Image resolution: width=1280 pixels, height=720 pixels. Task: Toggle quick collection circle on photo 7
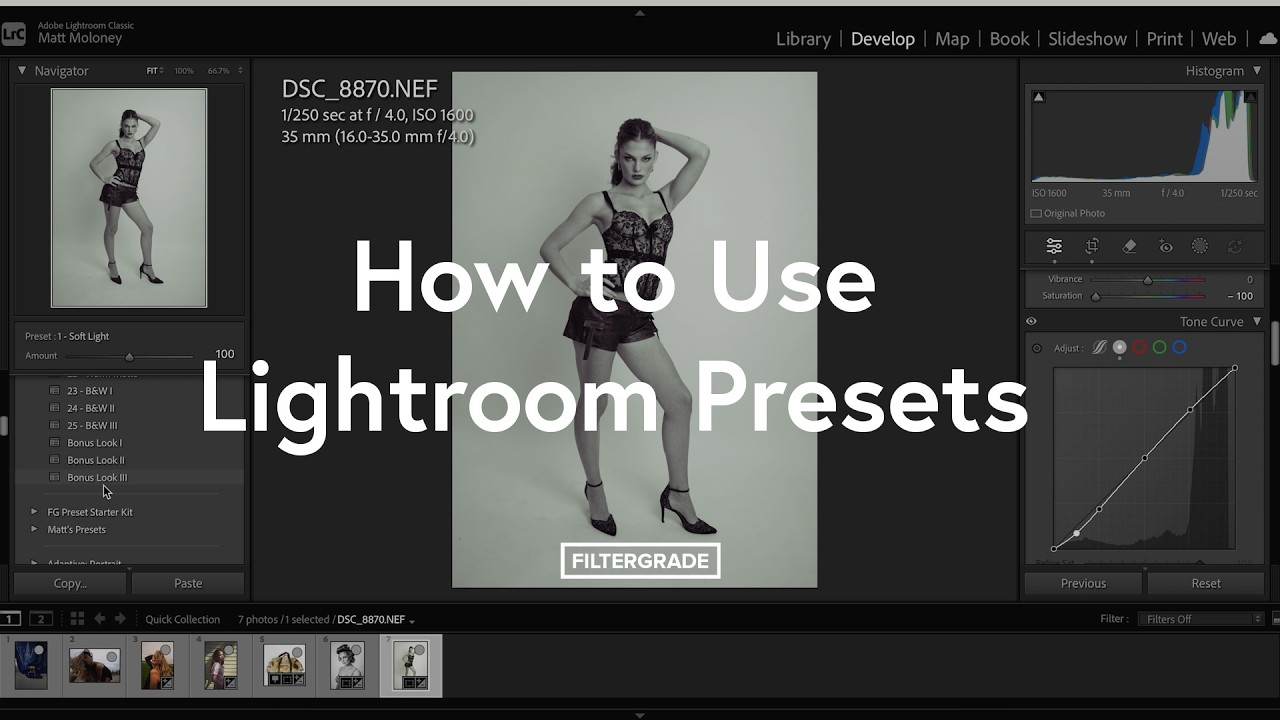421,650
